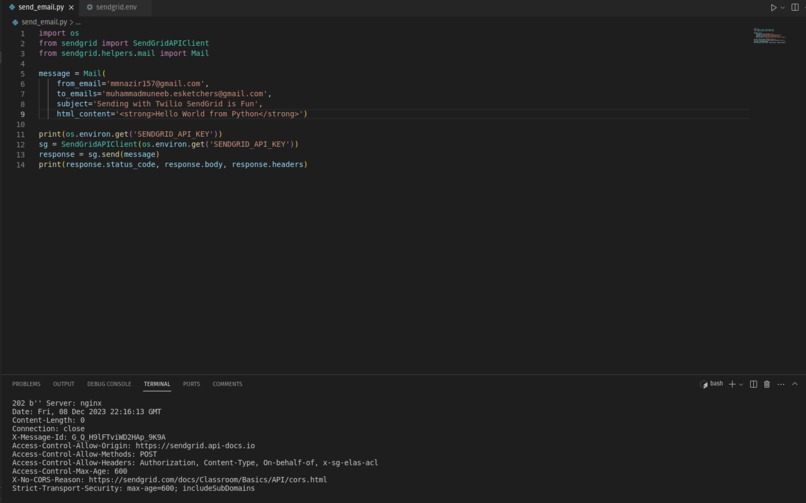Select the Terminal panel tab
The width and height of the screenshot is (806, 503).
(157, 384)
